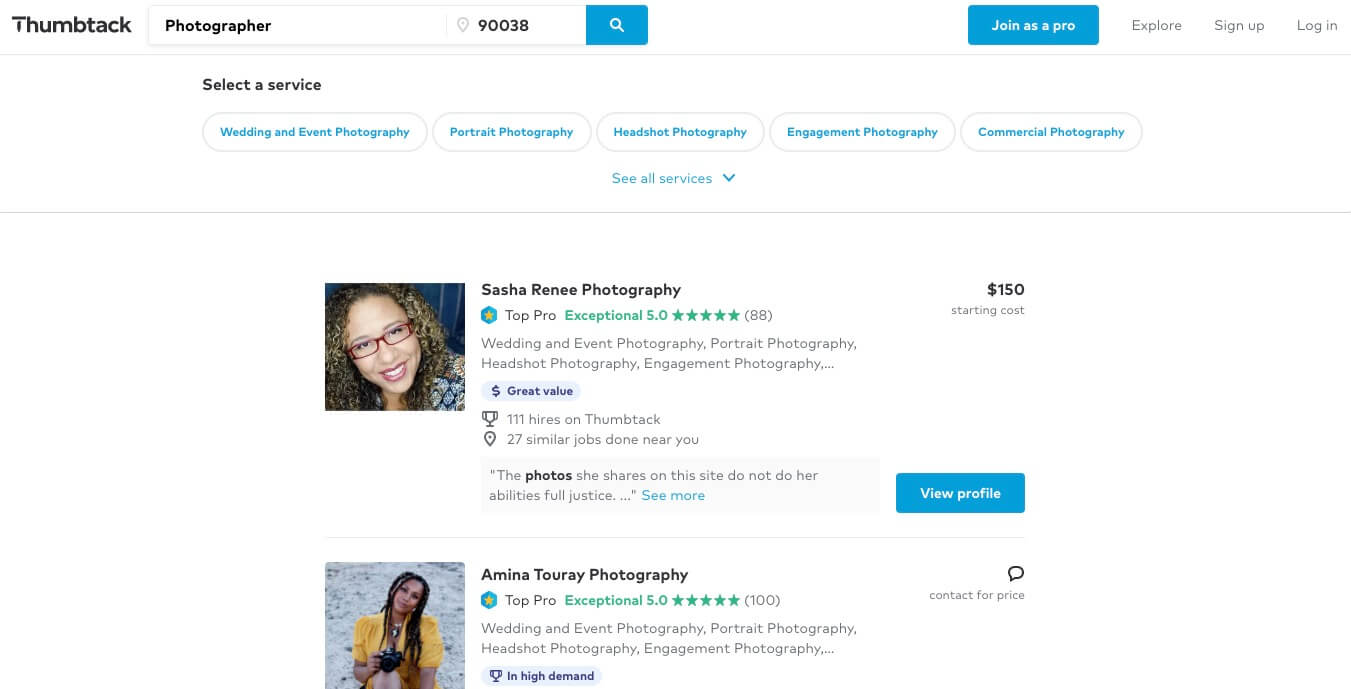The width and height of the screenshot is (1351, 689).
Task: Select the Wedding and Event Photography filter
Action: [314, 131]
